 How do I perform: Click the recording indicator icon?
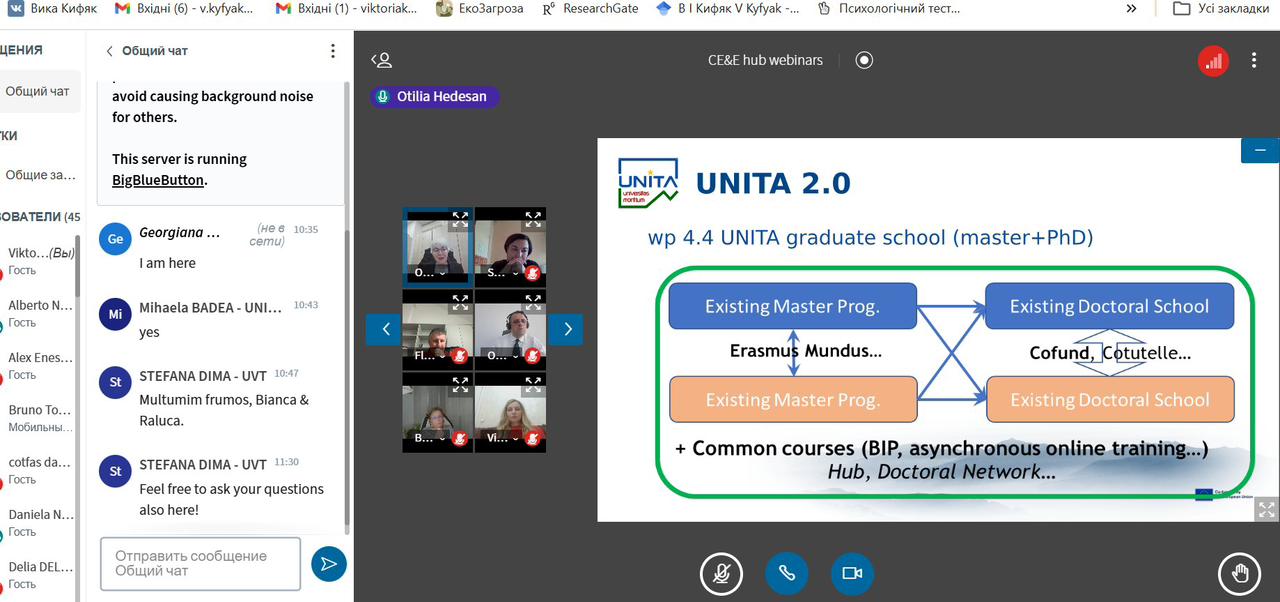tap(865, 60)
